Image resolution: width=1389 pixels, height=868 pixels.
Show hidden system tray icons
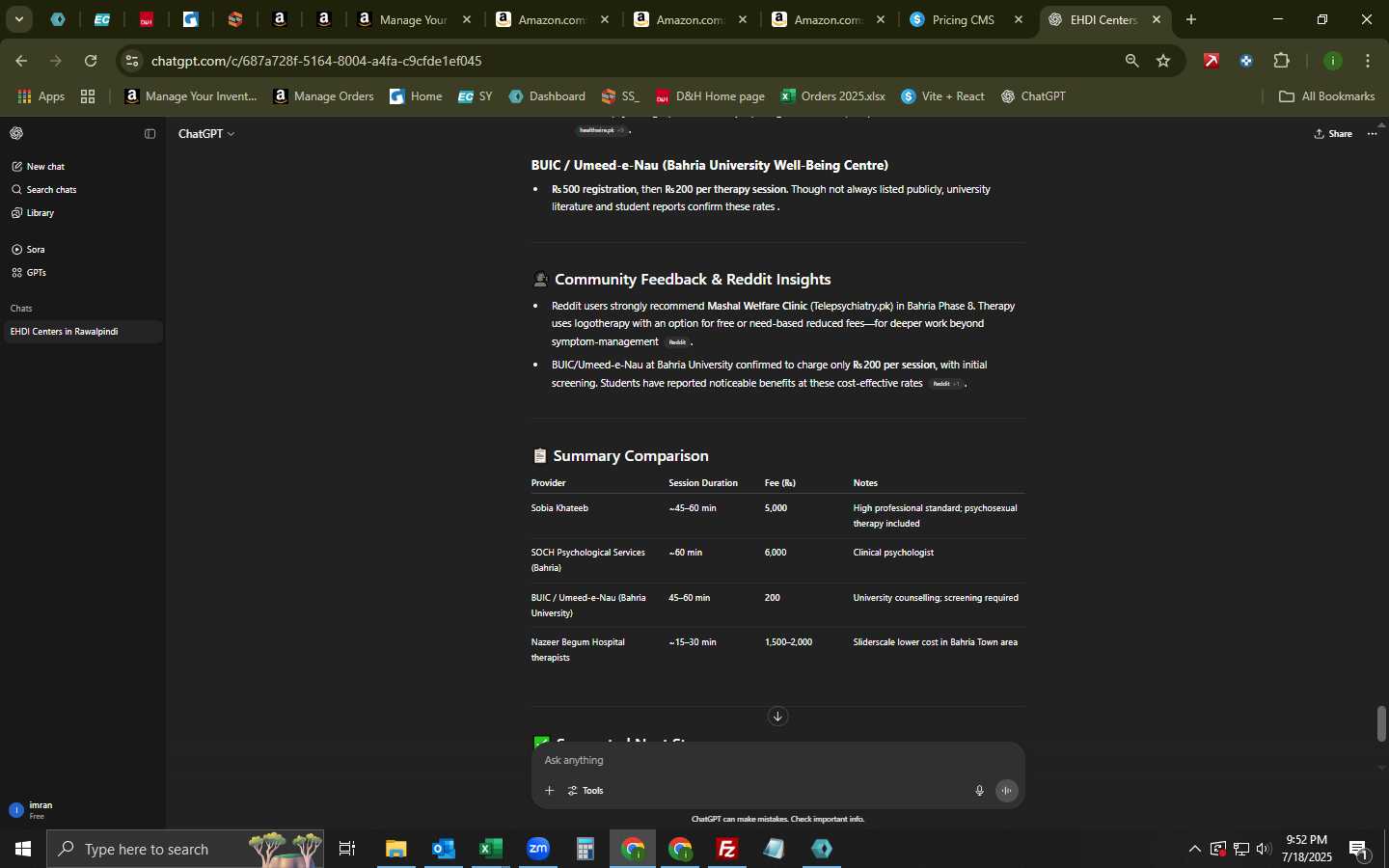coord(1194,849)
